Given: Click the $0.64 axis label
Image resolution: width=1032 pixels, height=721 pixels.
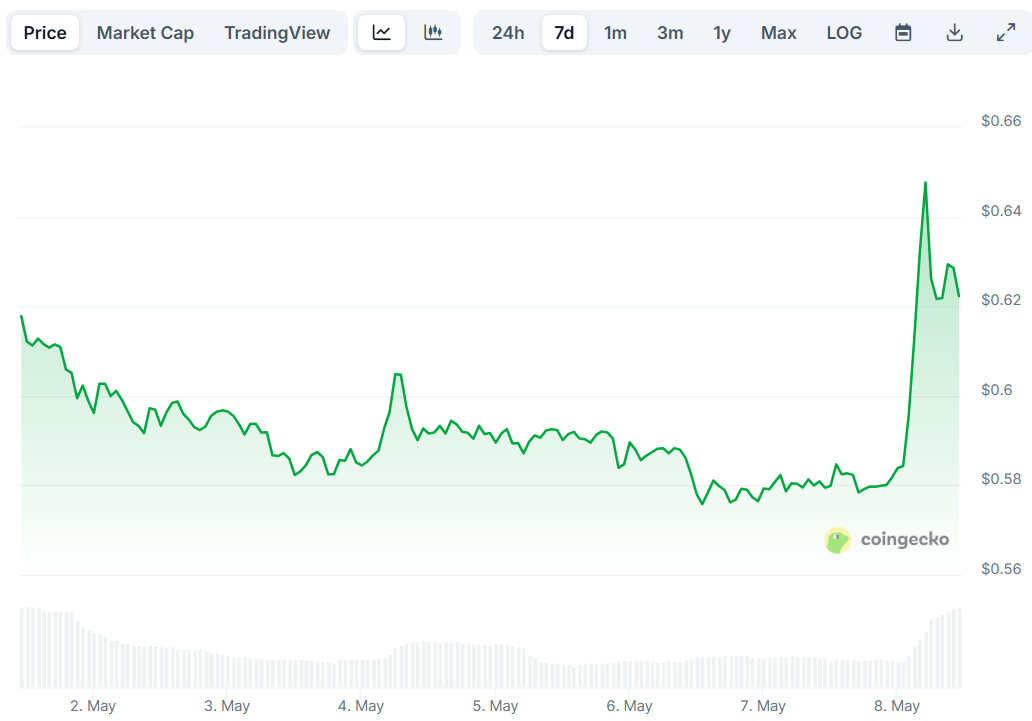Looking at the screenshot, I should pyautogui.click(x=1000, y=209).
